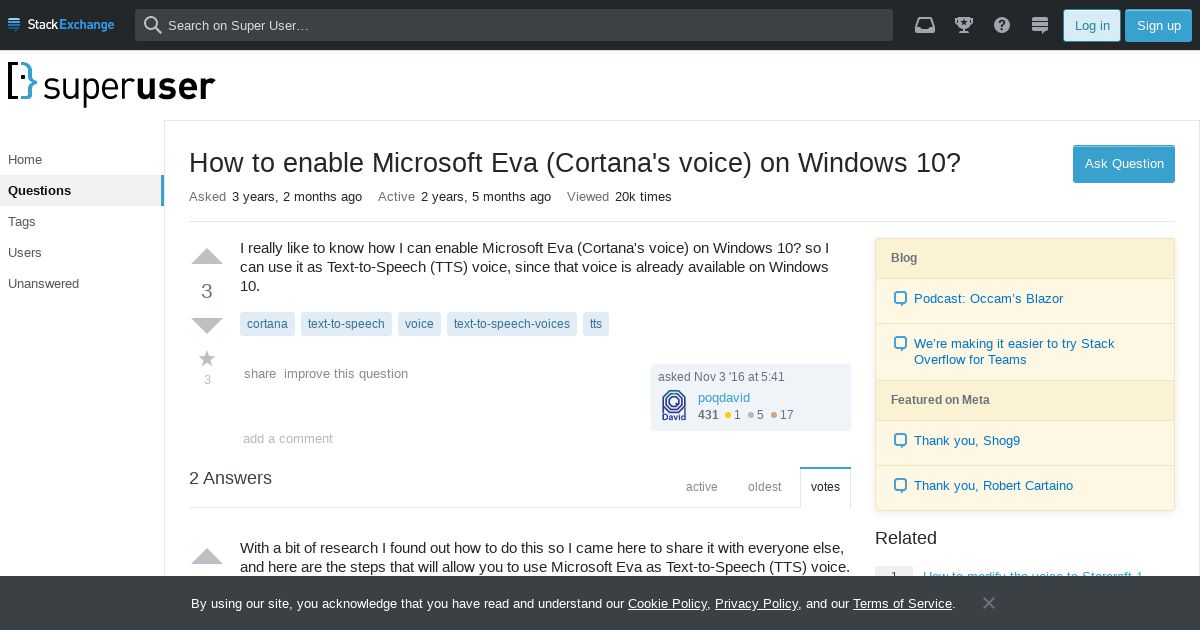Open poqdavid's avatar image
The image size is (1200, 630).
[x=674, y=405]
